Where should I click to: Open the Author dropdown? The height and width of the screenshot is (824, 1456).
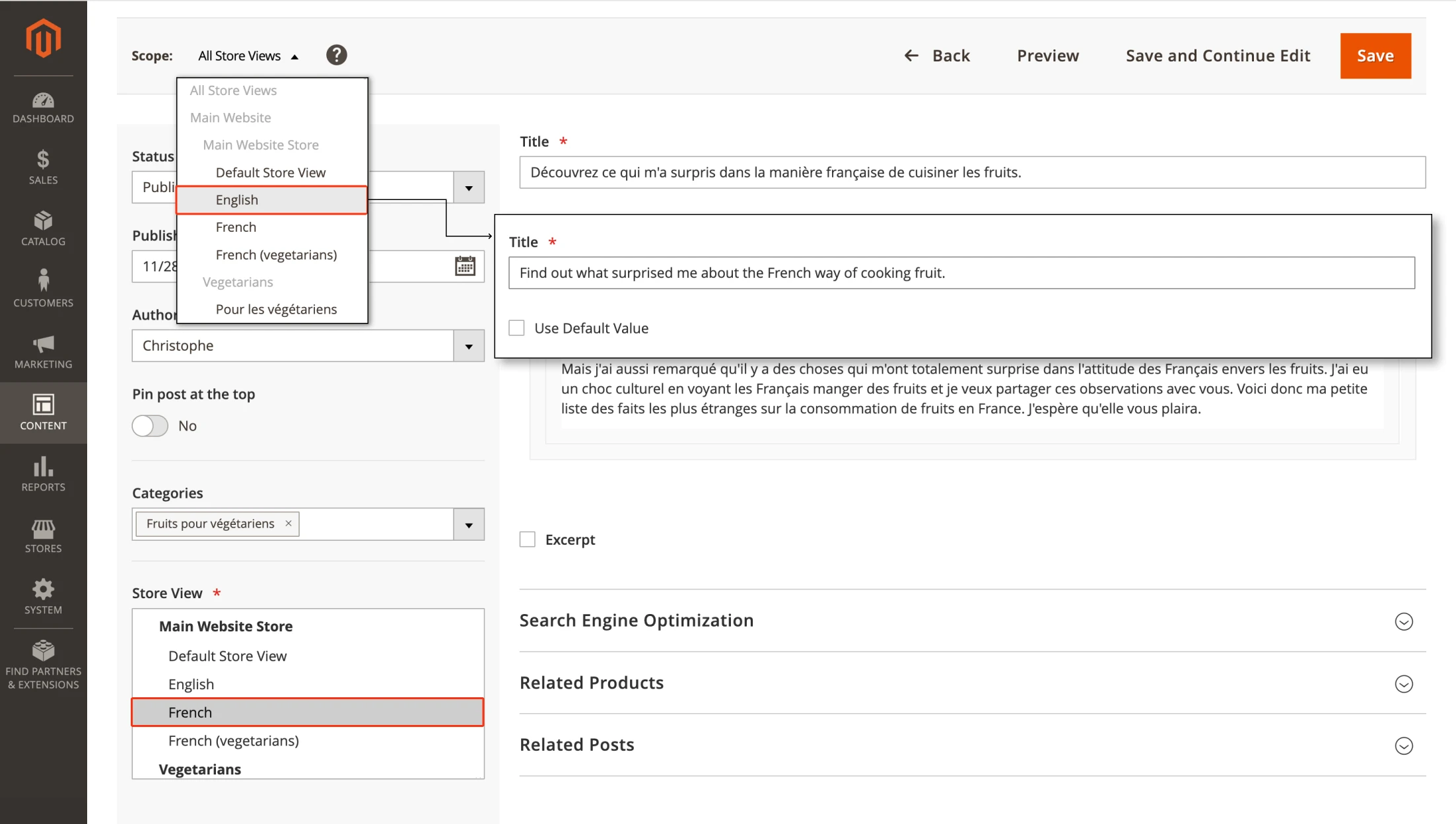point(469,345)
